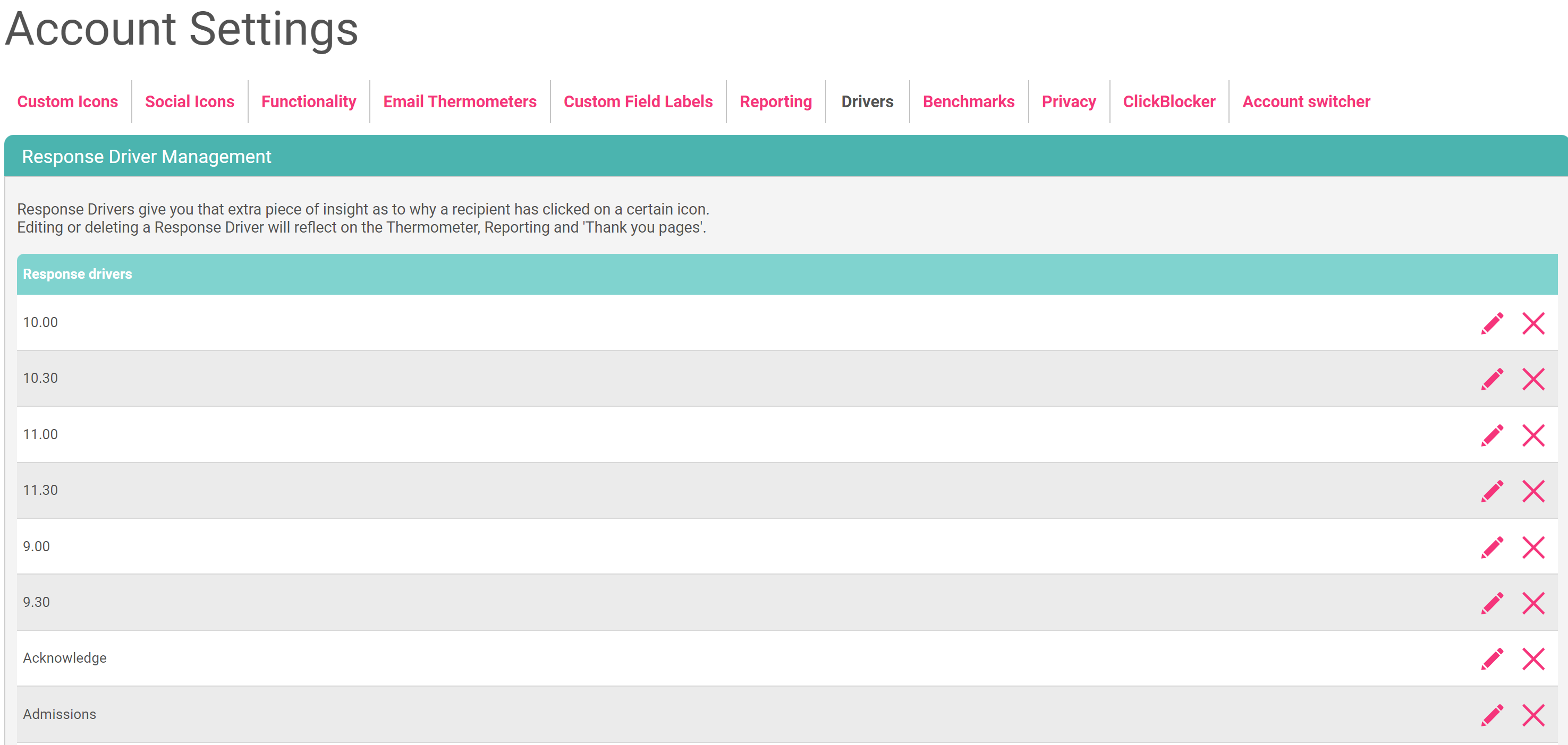
Task: Click the Acknowledge driver name
Action: point(64,658)
